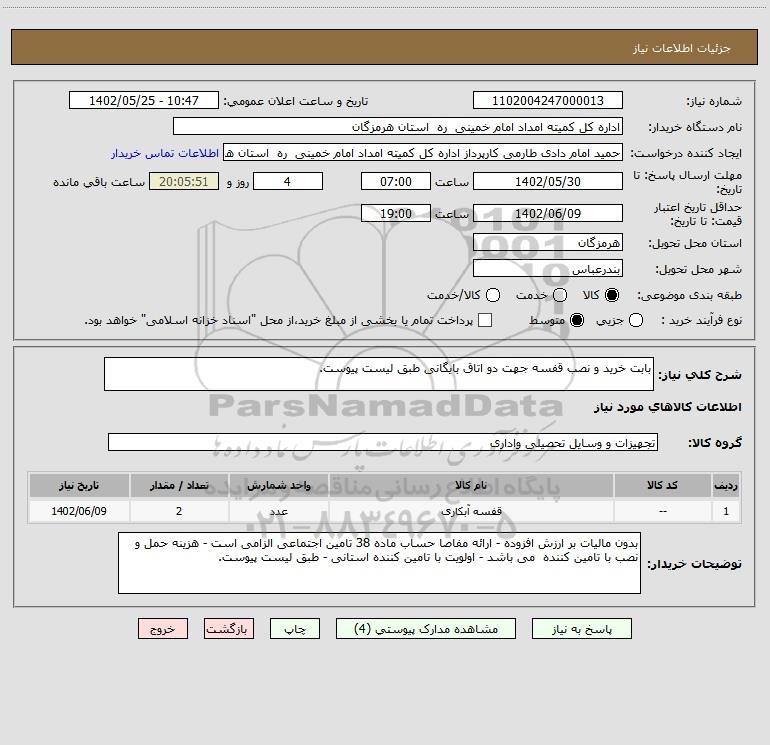Viewport: 770px width, 745px height.
Task: Select the جزیی purchase type radio
Action: [x=635, y=320]
